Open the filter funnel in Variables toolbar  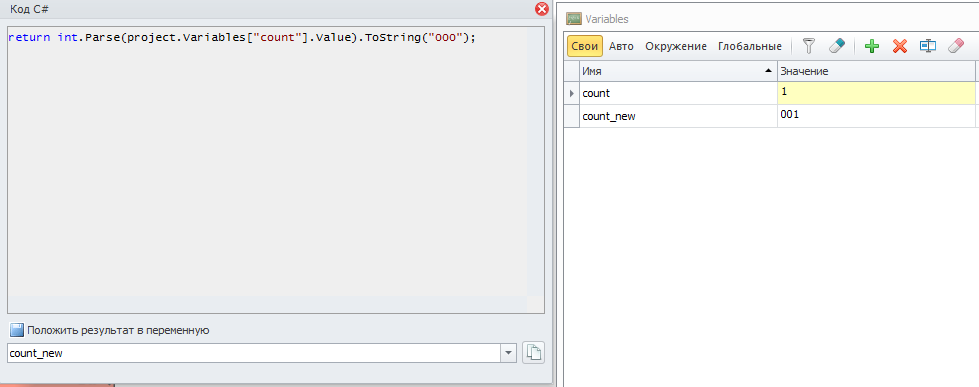click(809, 46)
